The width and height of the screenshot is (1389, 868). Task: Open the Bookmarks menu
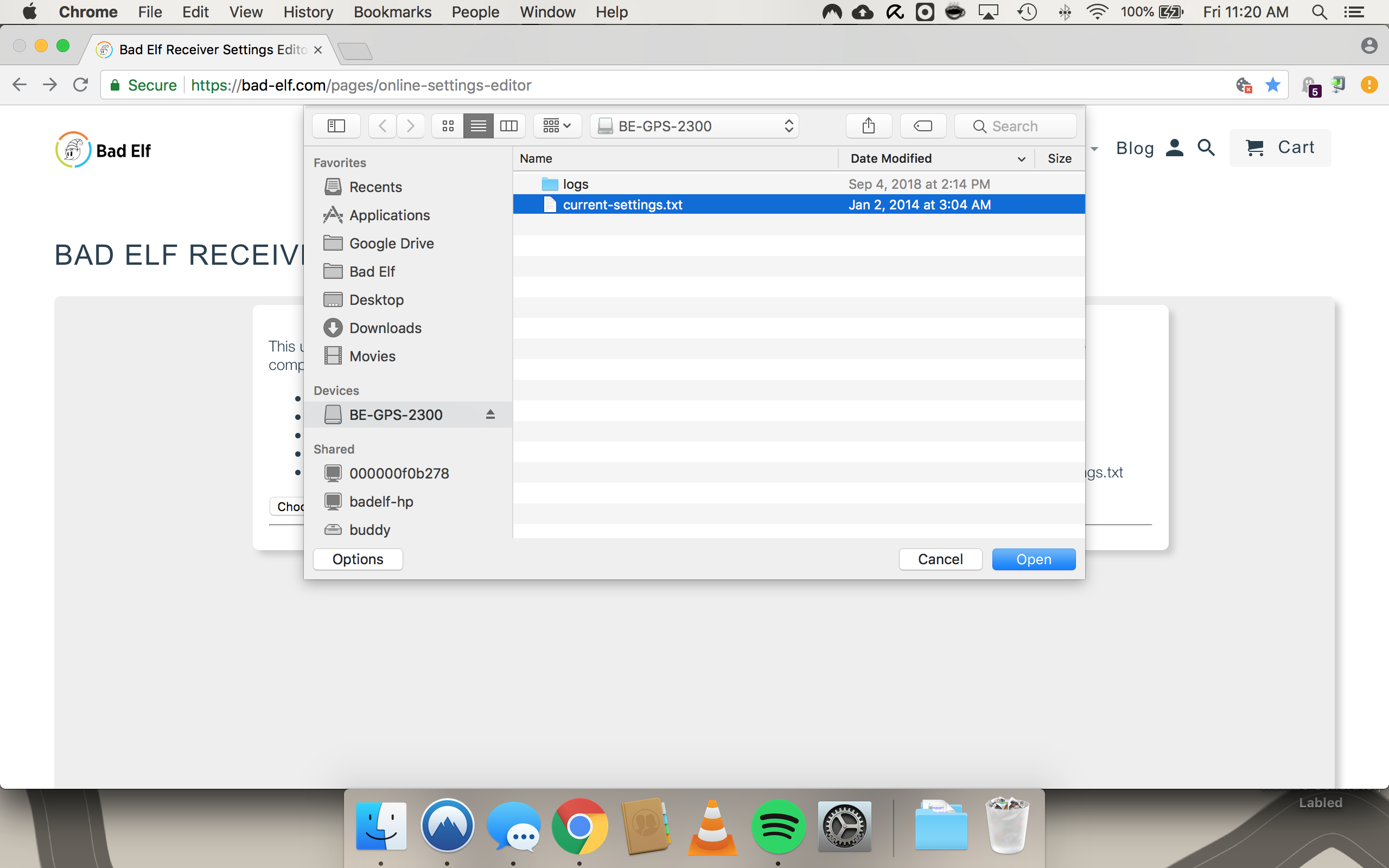coord(392,12)
